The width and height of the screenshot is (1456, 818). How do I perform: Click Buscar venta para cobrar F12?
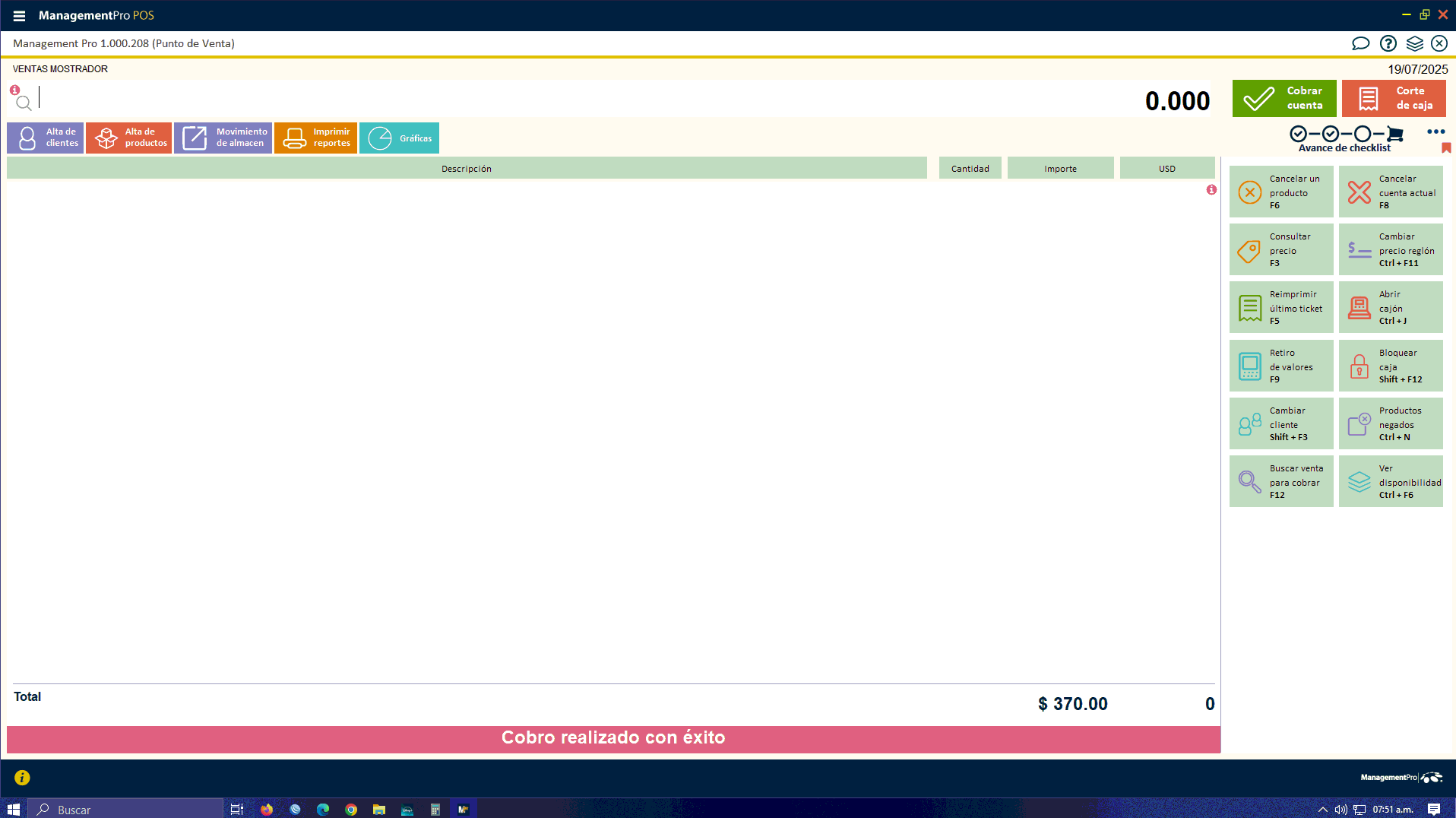[1281, 481]
